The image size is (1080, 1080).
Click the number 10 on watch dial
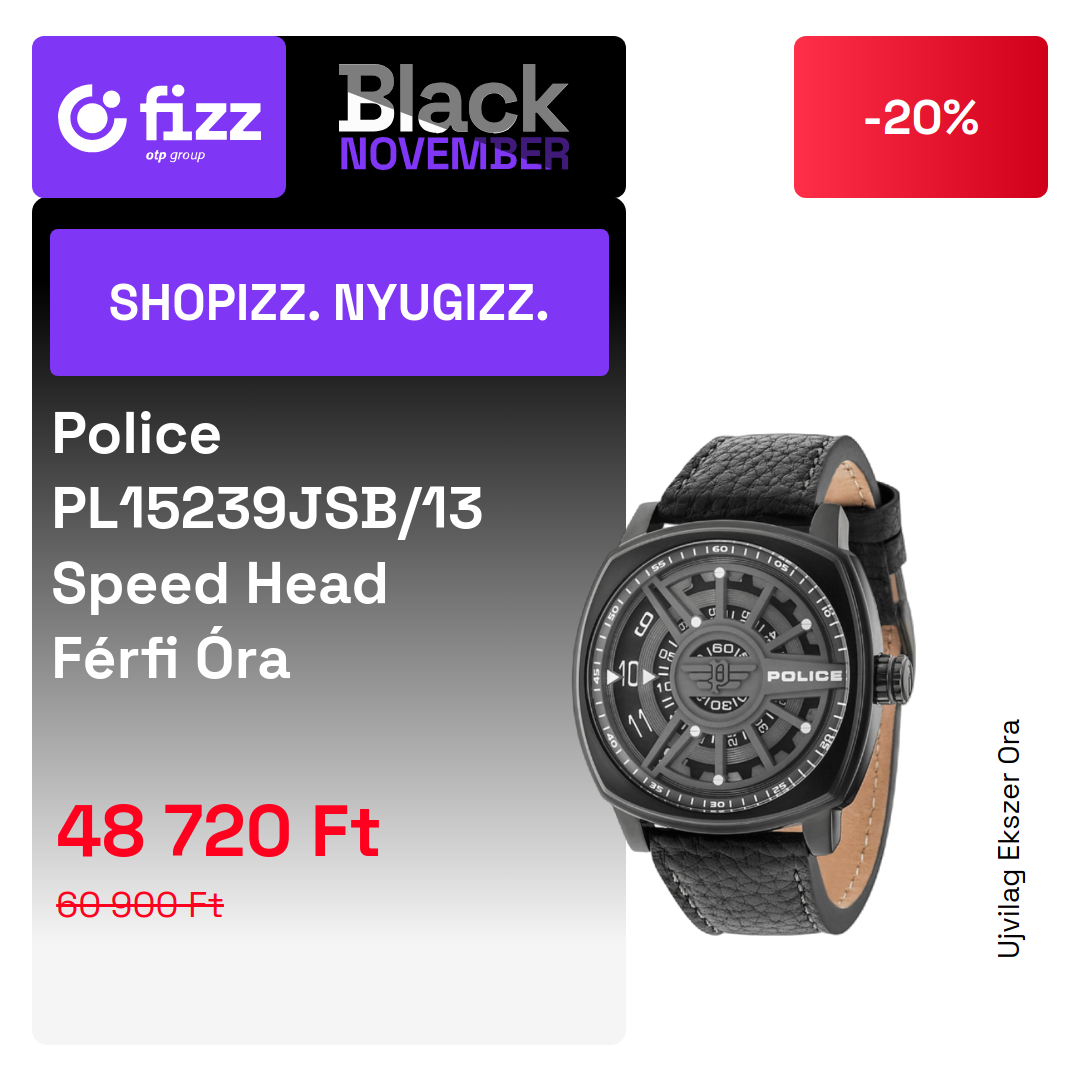click(x=630, y=674)
